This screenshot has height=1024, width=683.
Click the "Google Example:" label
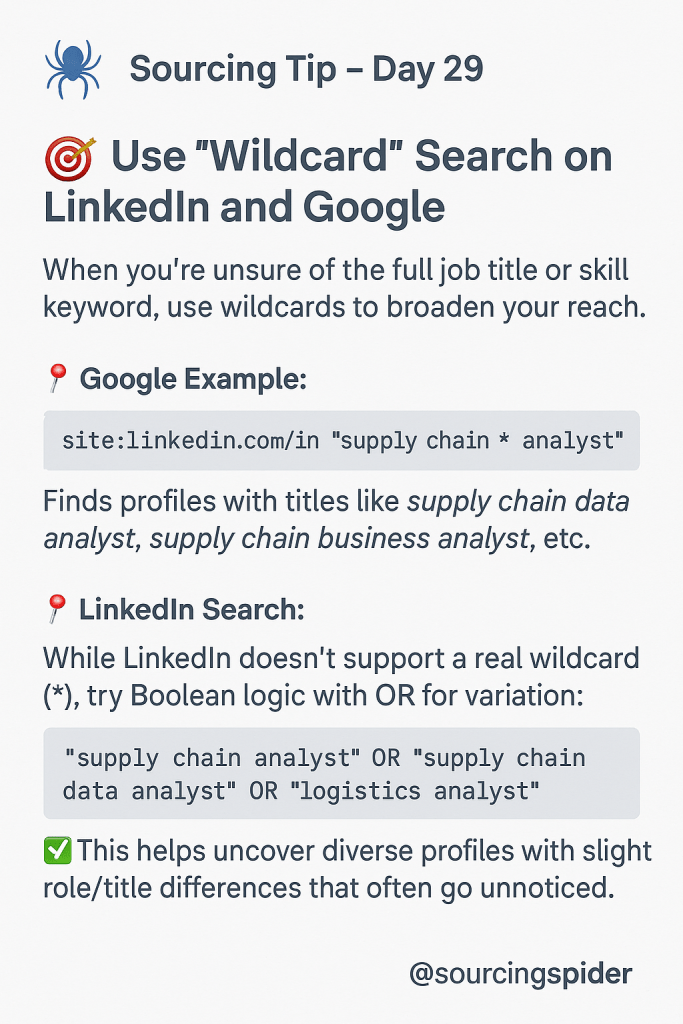point(193,379)
